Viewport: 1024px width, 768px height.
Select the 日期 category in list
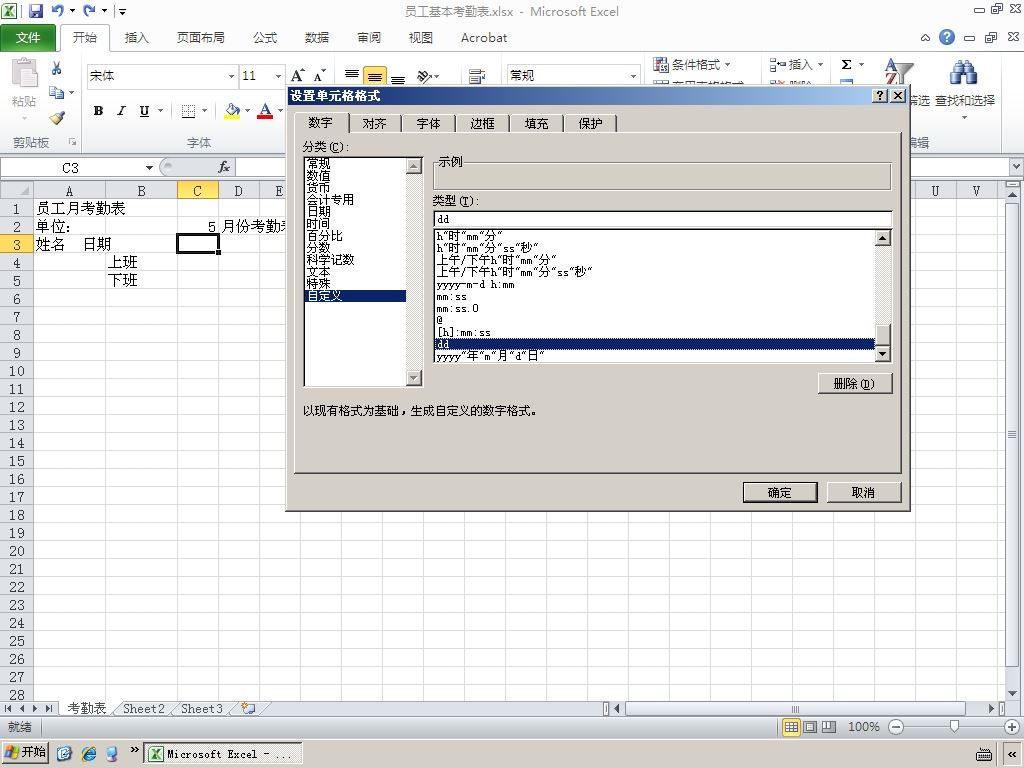pos(355,212)
